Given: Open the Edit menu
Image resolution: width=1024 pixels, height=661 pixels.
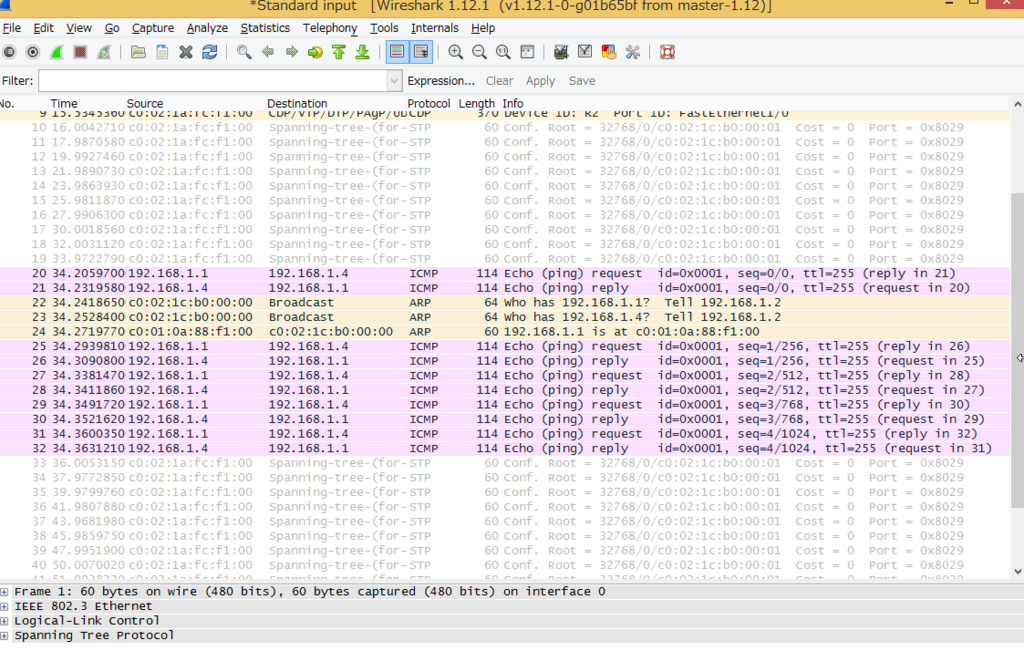Looking at the screenshot, I should tap(43, 28).
